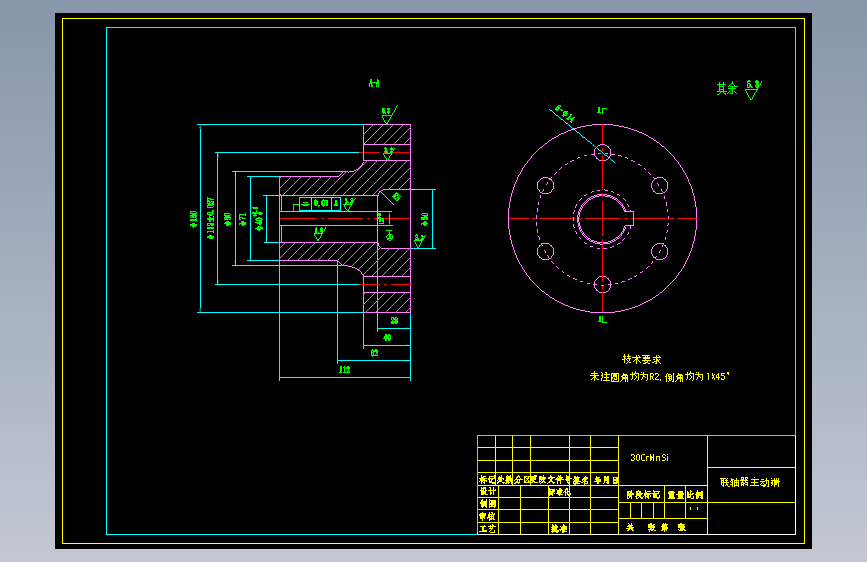
Task: Click the 制图 cell in title block
Action: pos(488,503)
